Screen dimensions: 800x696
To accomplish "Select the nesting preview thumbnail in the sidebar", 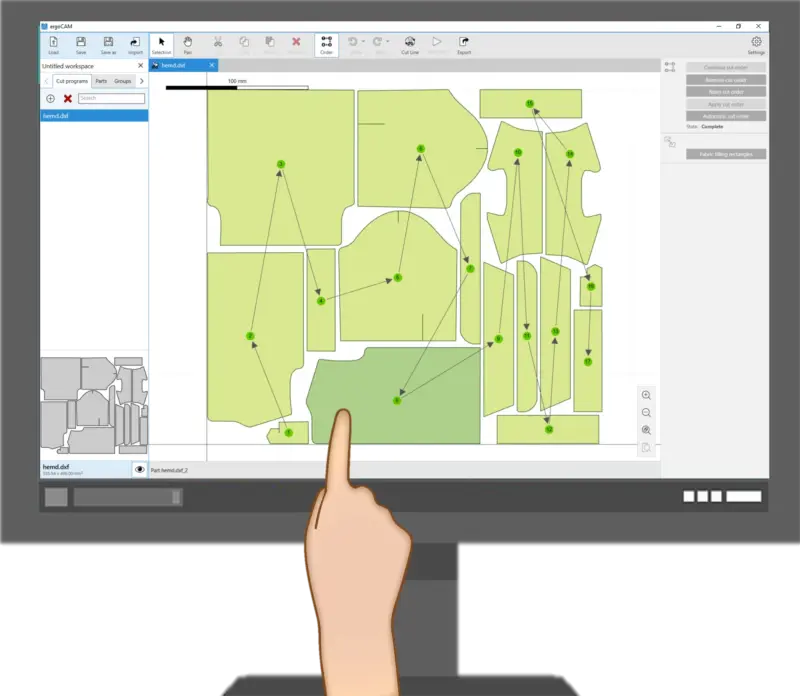I will [x=95, y=400].
